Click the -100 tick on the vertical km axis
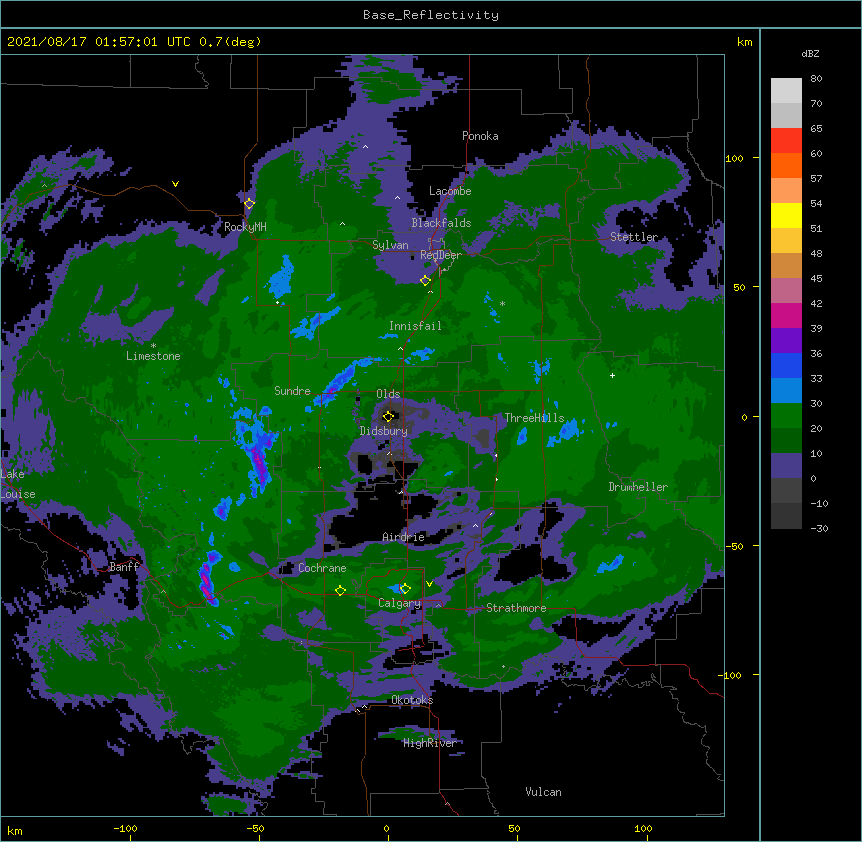This screenshot has height=842, width=862. click(x=731, y=675)
